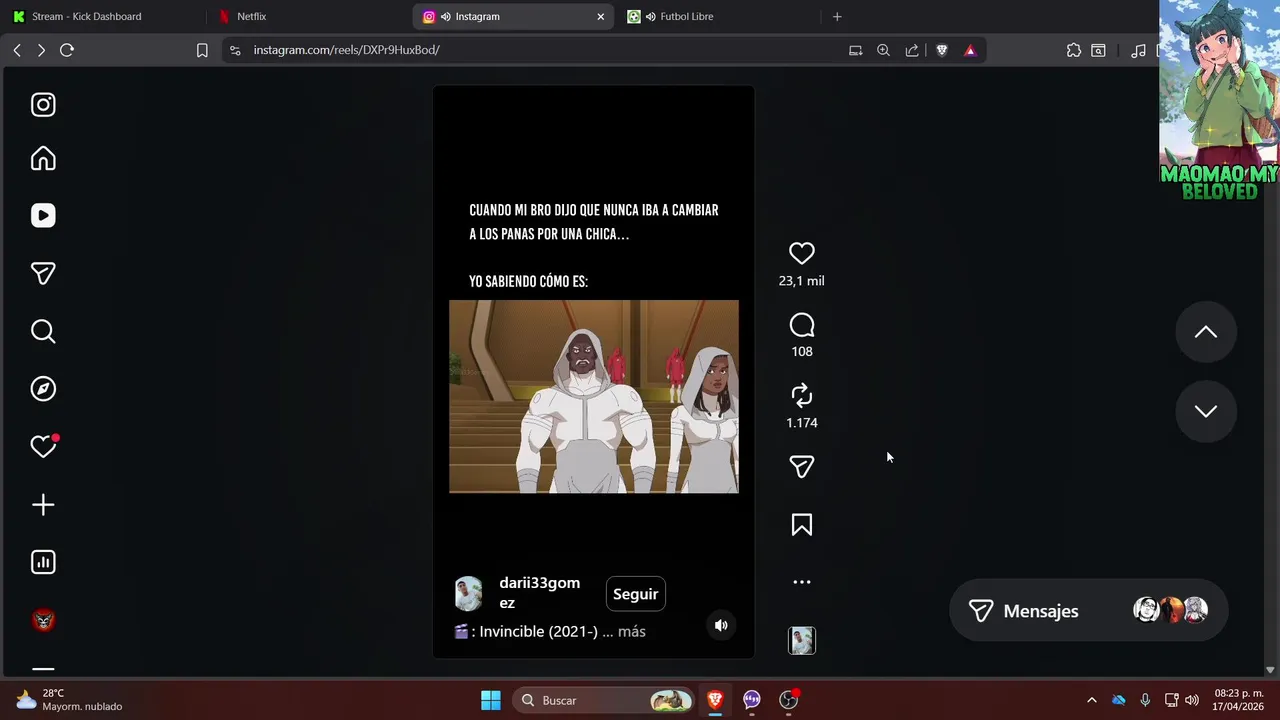
Task: Share this page icon in address bar
Action: coord(912,50)
